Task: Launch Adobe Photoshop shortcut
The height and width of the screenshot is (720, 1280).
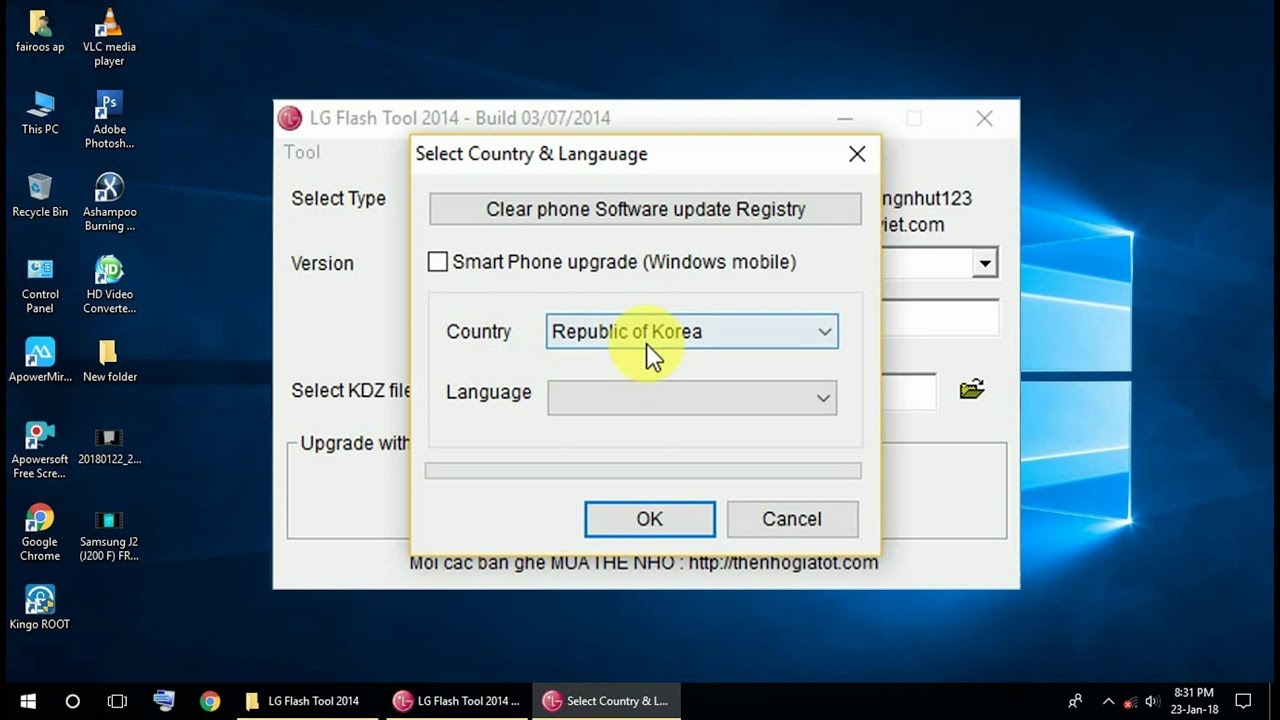Action: tap(109, 120)
